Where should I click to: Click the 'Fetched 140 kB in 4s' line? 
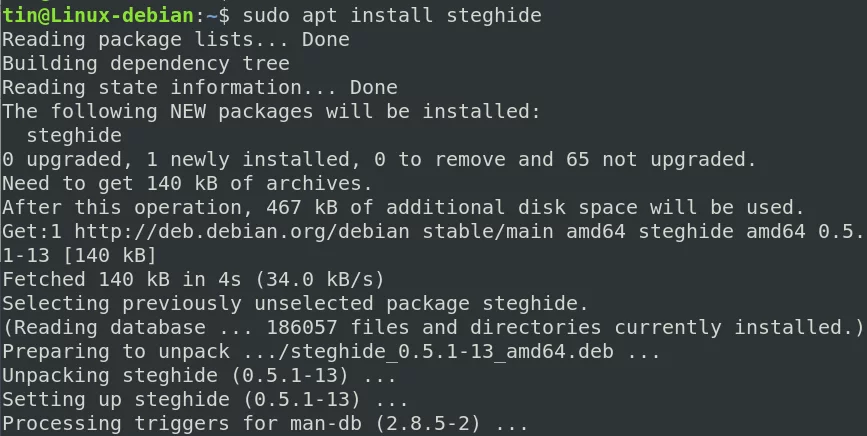[194, 279]
